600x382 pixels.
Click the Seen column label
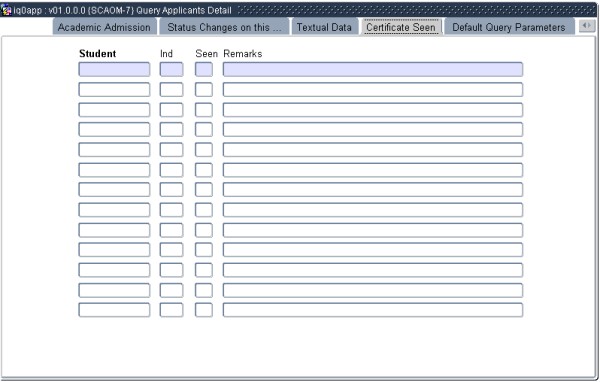[206, 54]
